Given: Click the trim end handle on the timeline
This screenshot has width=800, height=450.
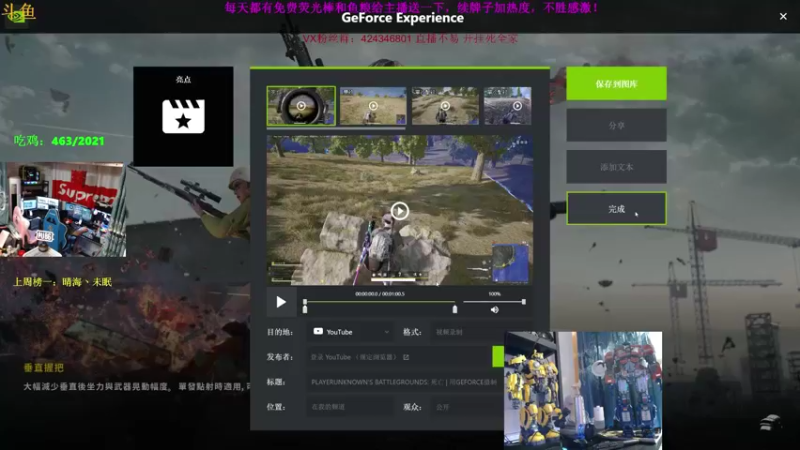Looking at the screenshot, I should click(455, 309).
